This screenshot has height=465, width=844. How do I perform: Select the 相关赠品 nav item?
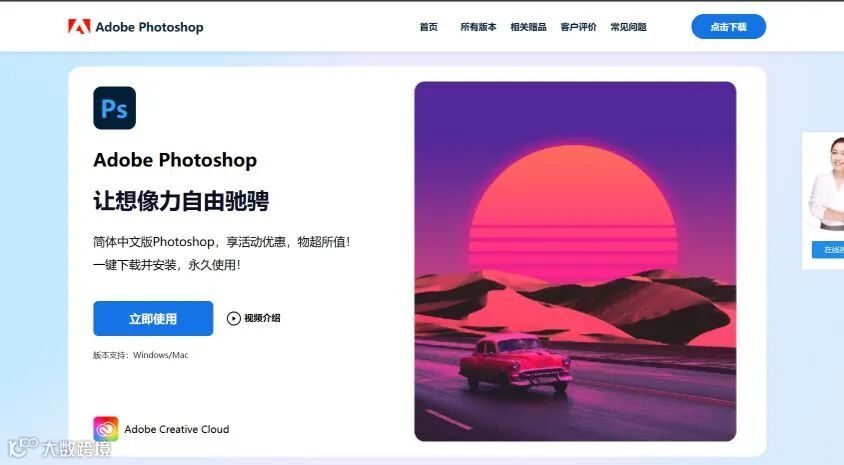click(528, 27)
